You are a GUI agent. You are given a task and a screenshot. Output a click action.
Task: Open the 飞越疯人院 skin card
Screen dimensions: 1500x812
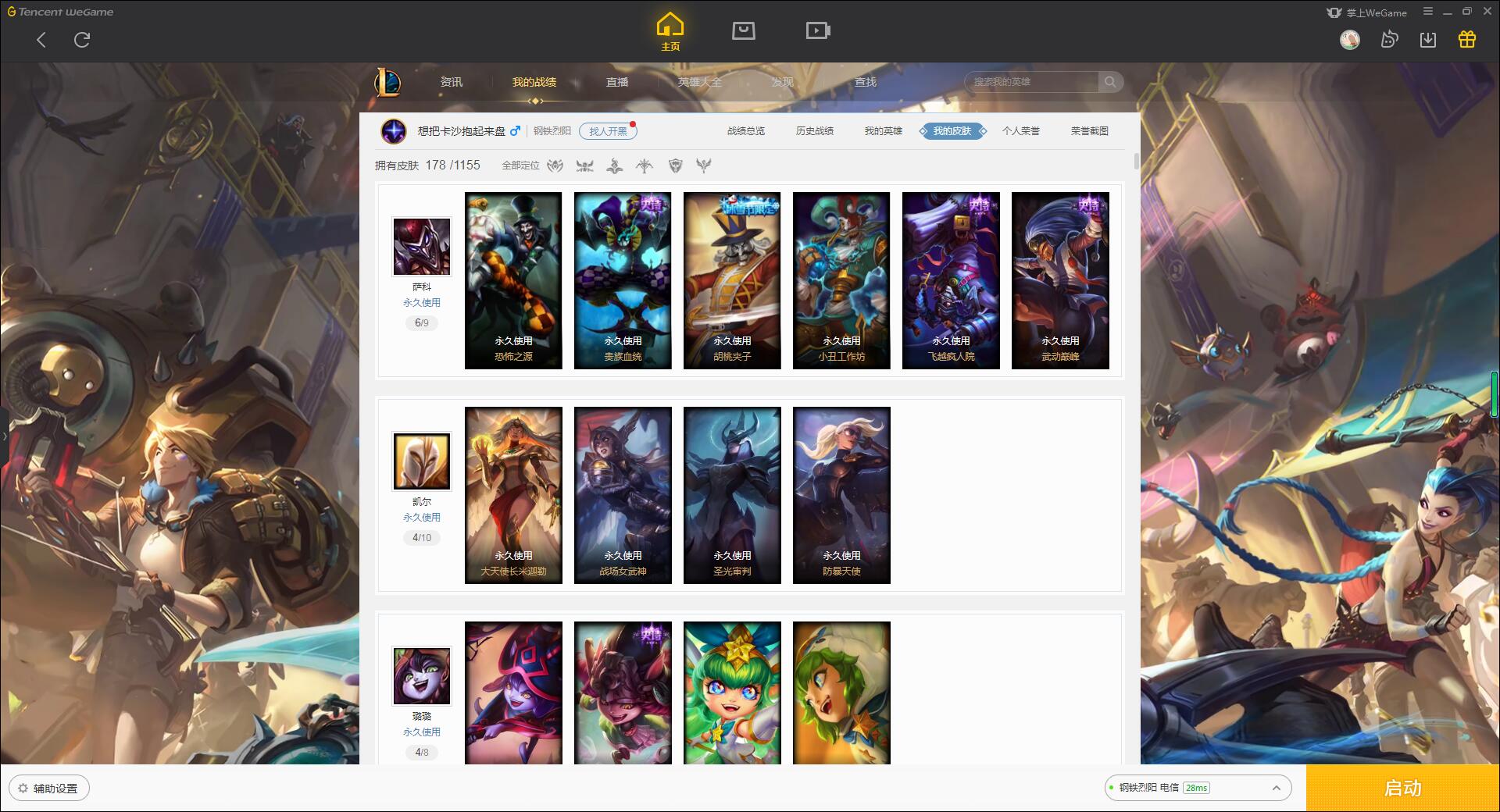pyautogui.click(x=951, y=281)
